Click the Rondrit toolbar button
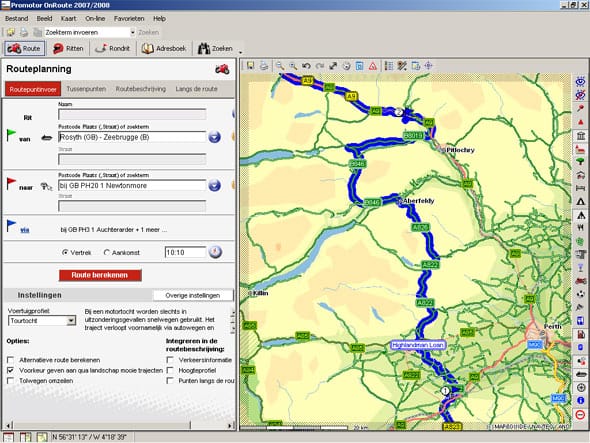This screenshot has height=443, width=590. point(112,49)
